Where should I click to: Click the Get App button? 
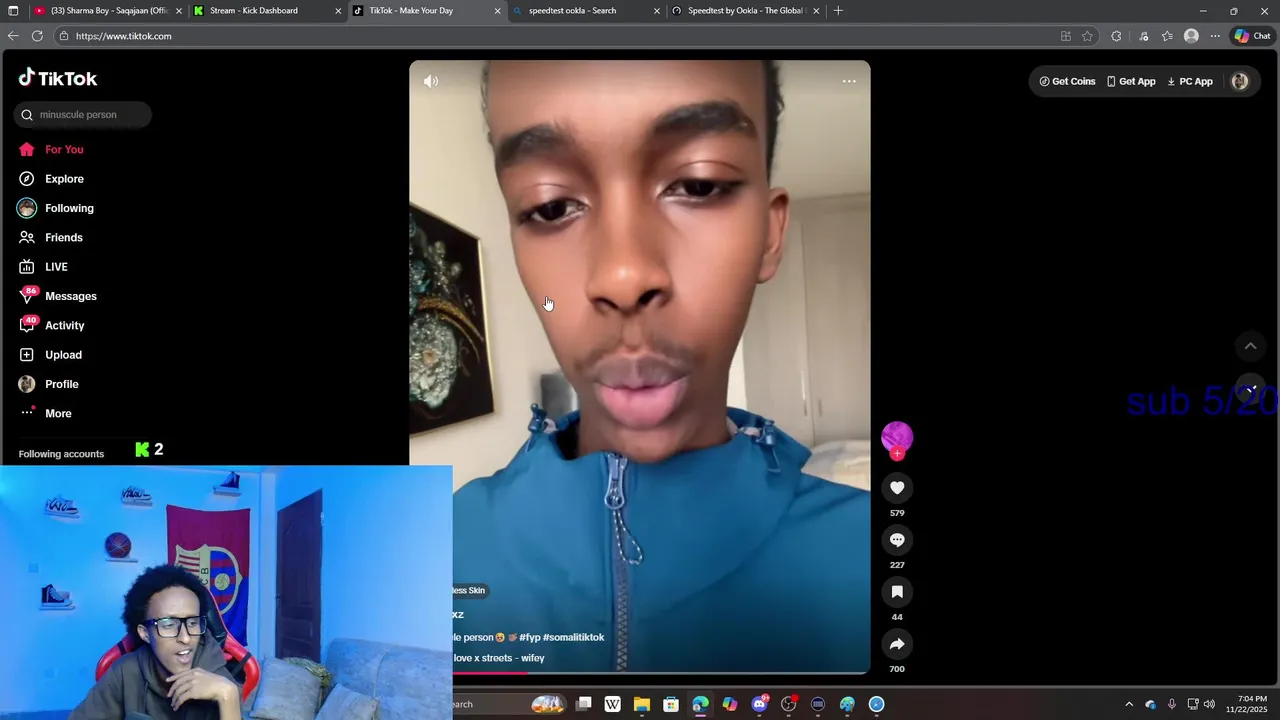[x=1131, y=82]
